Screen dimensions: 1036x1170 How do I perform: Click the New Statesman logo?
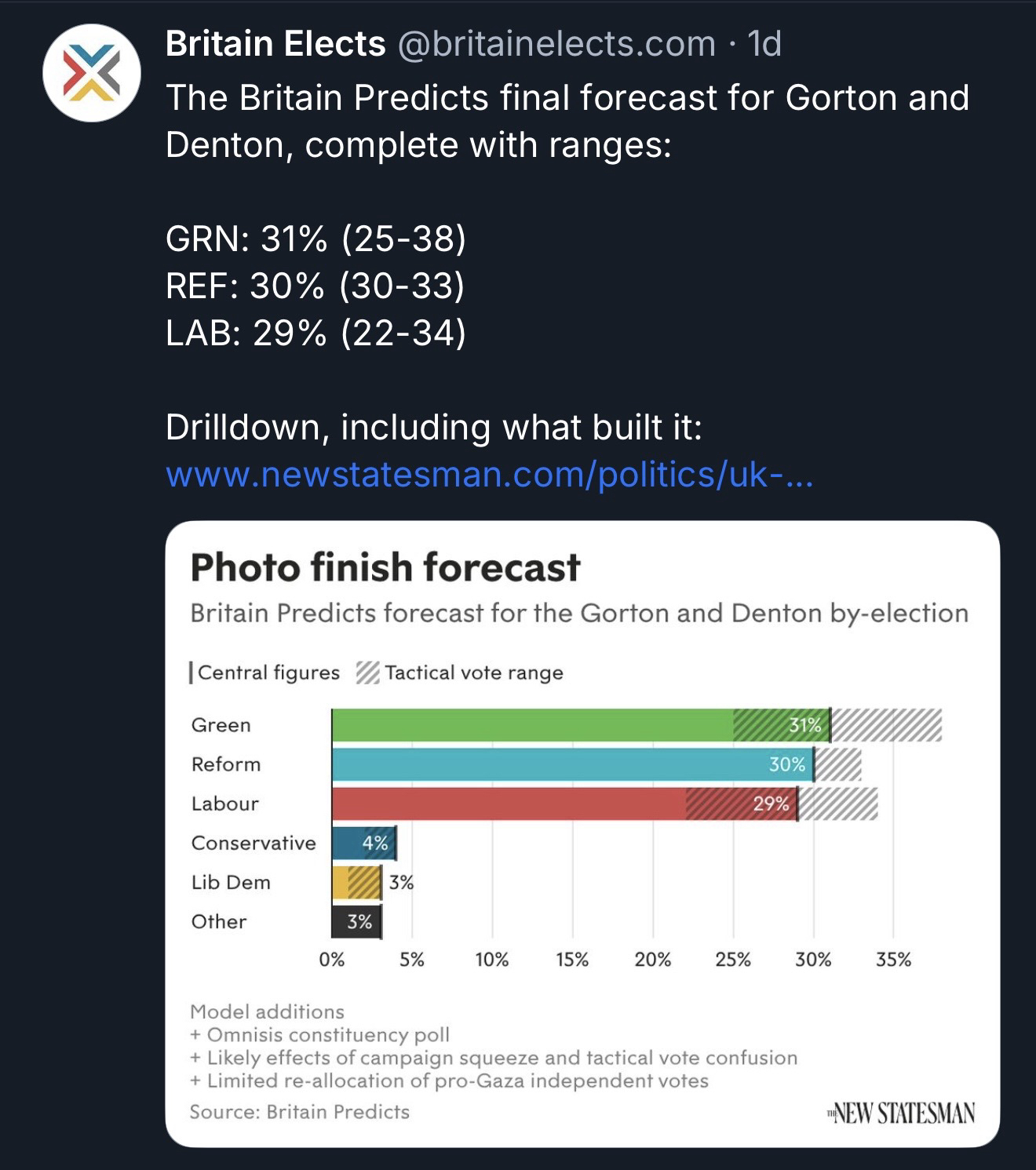(x=901, y=1113)
